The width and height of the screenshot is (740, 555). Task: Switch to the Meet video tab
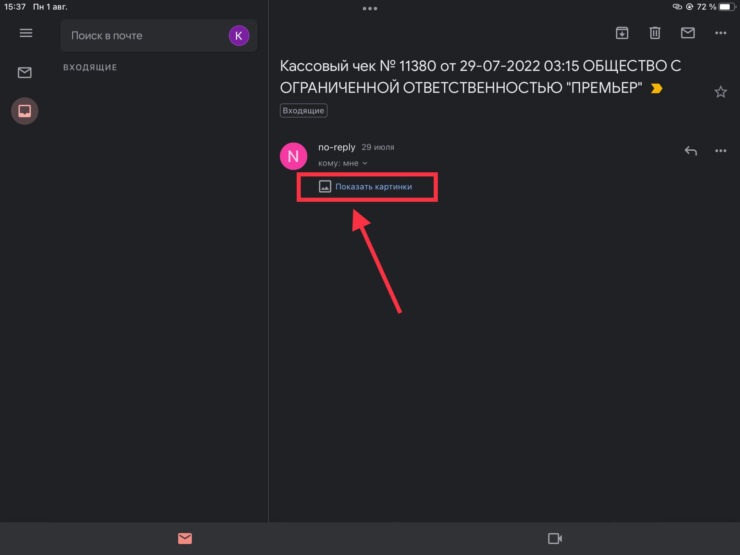(x=555, y=538)
